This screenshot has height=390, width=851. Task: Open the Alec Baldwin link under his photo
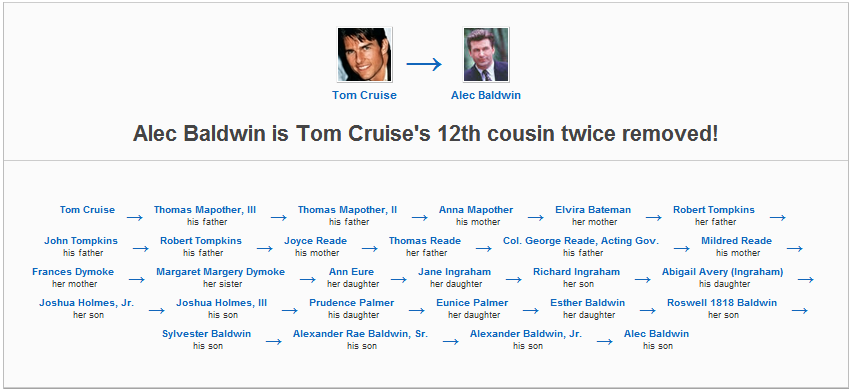486,95
